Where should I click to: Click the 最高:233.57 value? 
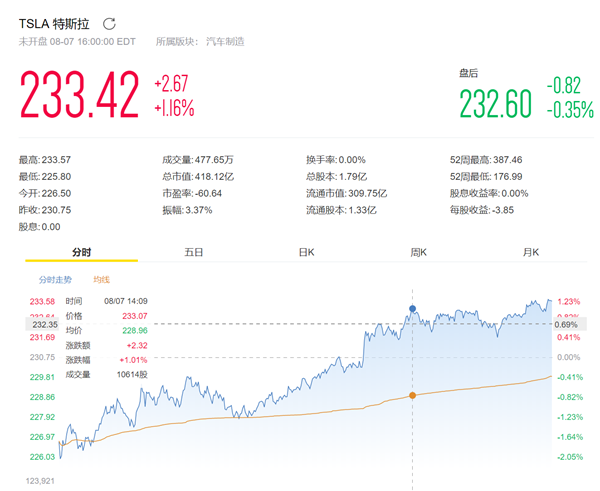[45, 160]
